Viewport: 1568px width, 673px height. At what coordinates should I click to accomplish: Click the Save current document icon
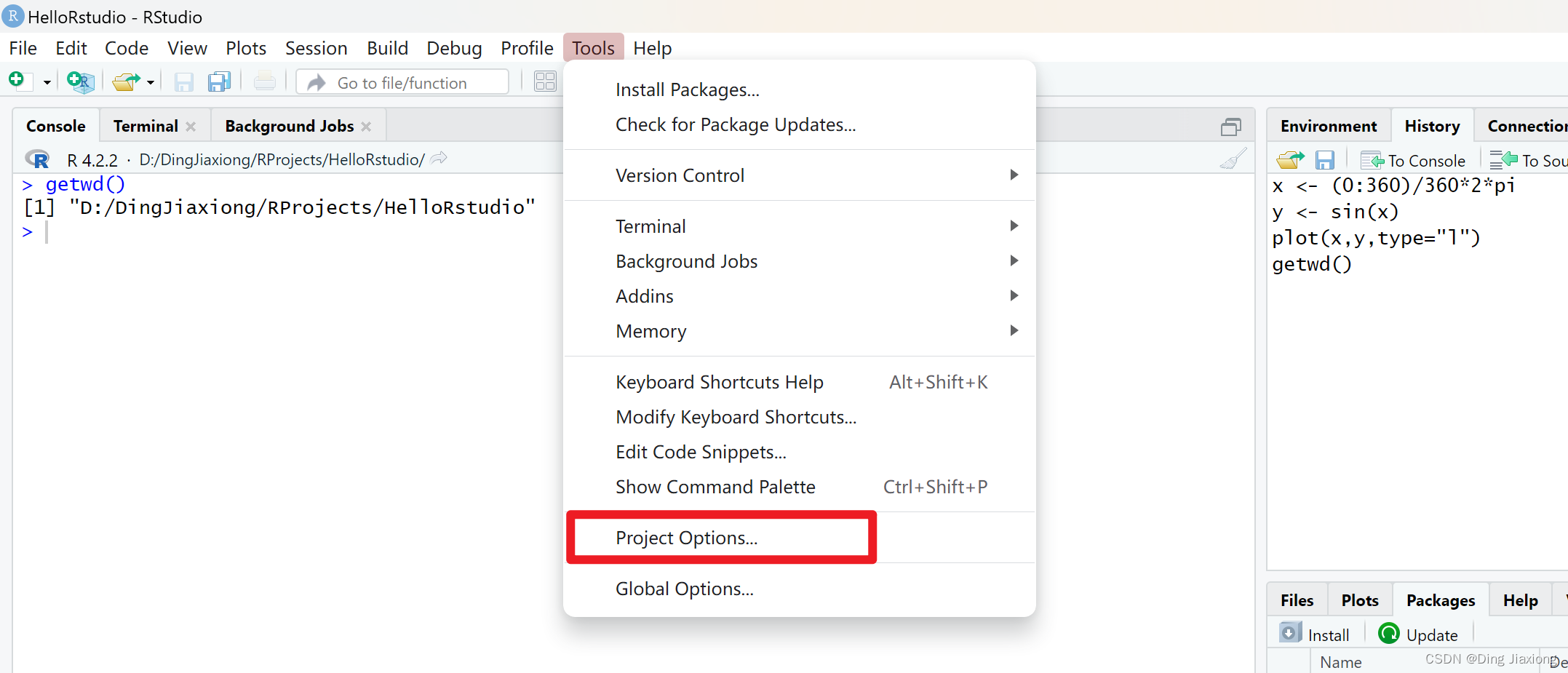[x=183, y=81]
